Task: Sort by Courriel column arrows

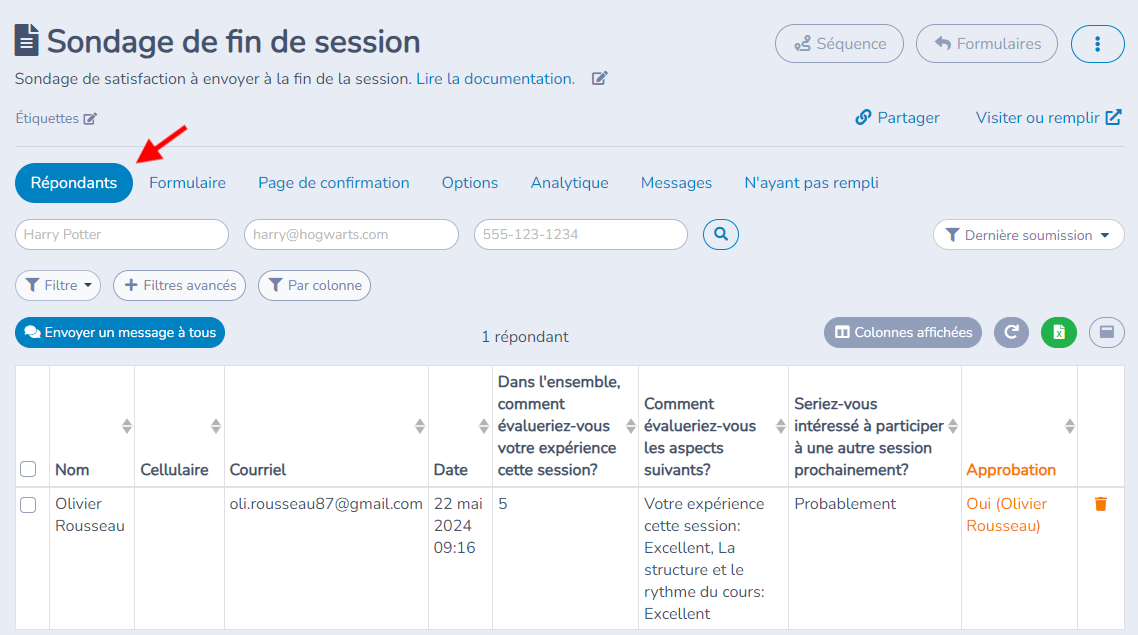Action: coord(419,426)
